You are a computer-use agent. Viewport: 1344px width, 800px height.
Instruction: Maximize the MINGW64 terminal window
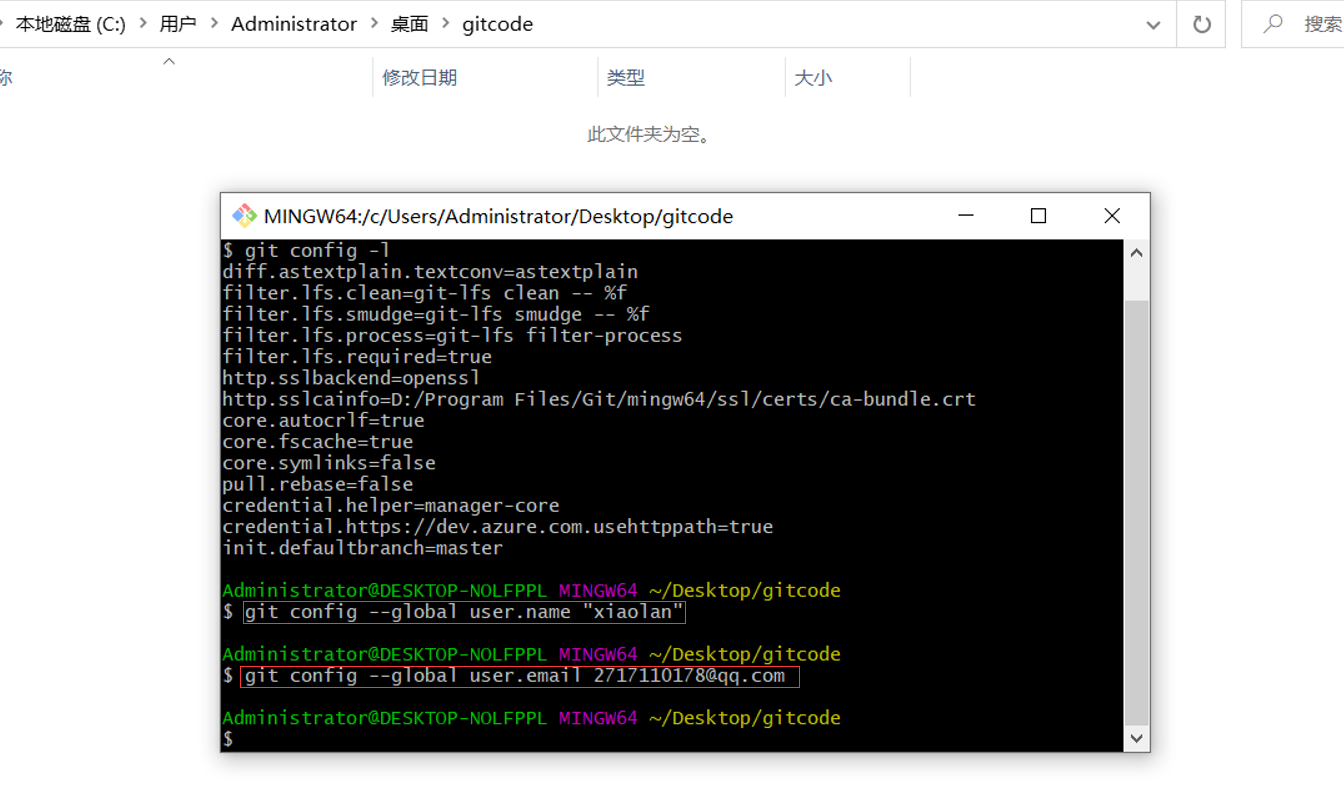[x=1038, y=216]
